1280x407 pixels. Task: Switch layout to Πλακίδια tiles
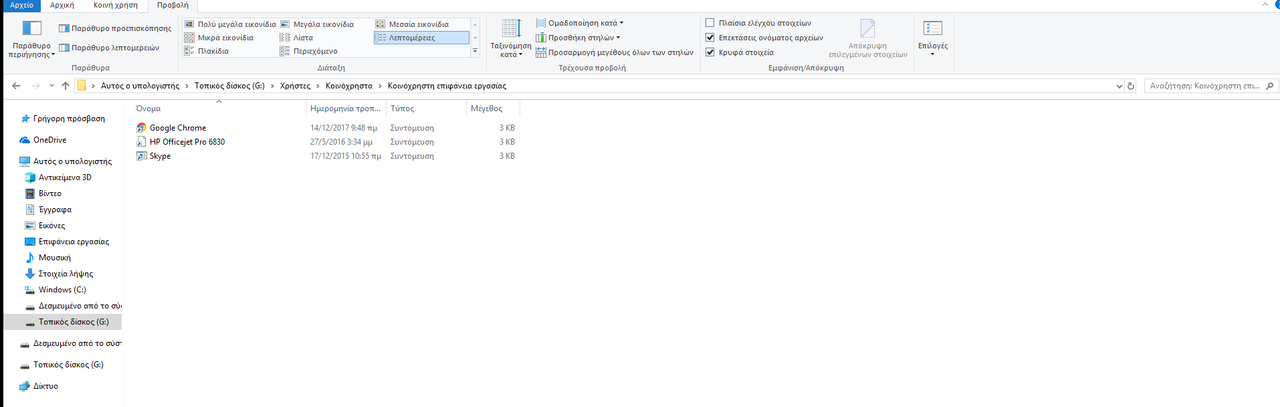[x=207, y=50]
